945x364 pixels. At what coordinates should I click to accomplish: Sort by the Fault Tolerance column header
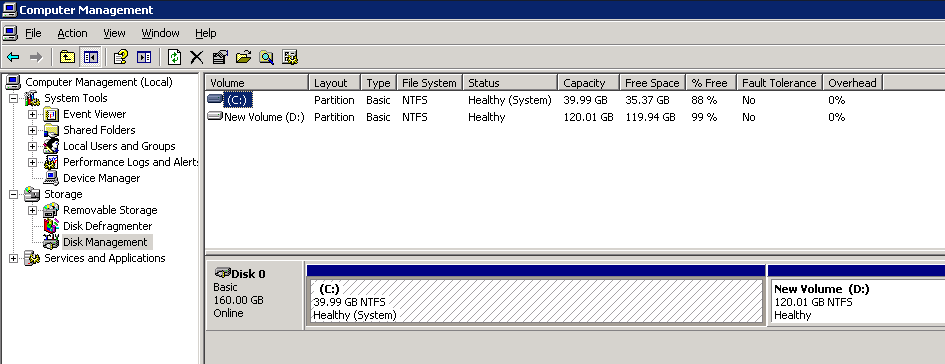(x=780, y=83)
